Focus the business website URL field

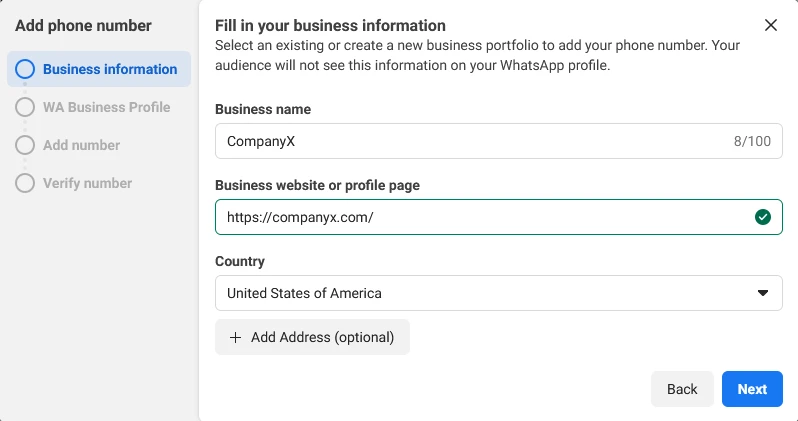[x=499, y=217]
